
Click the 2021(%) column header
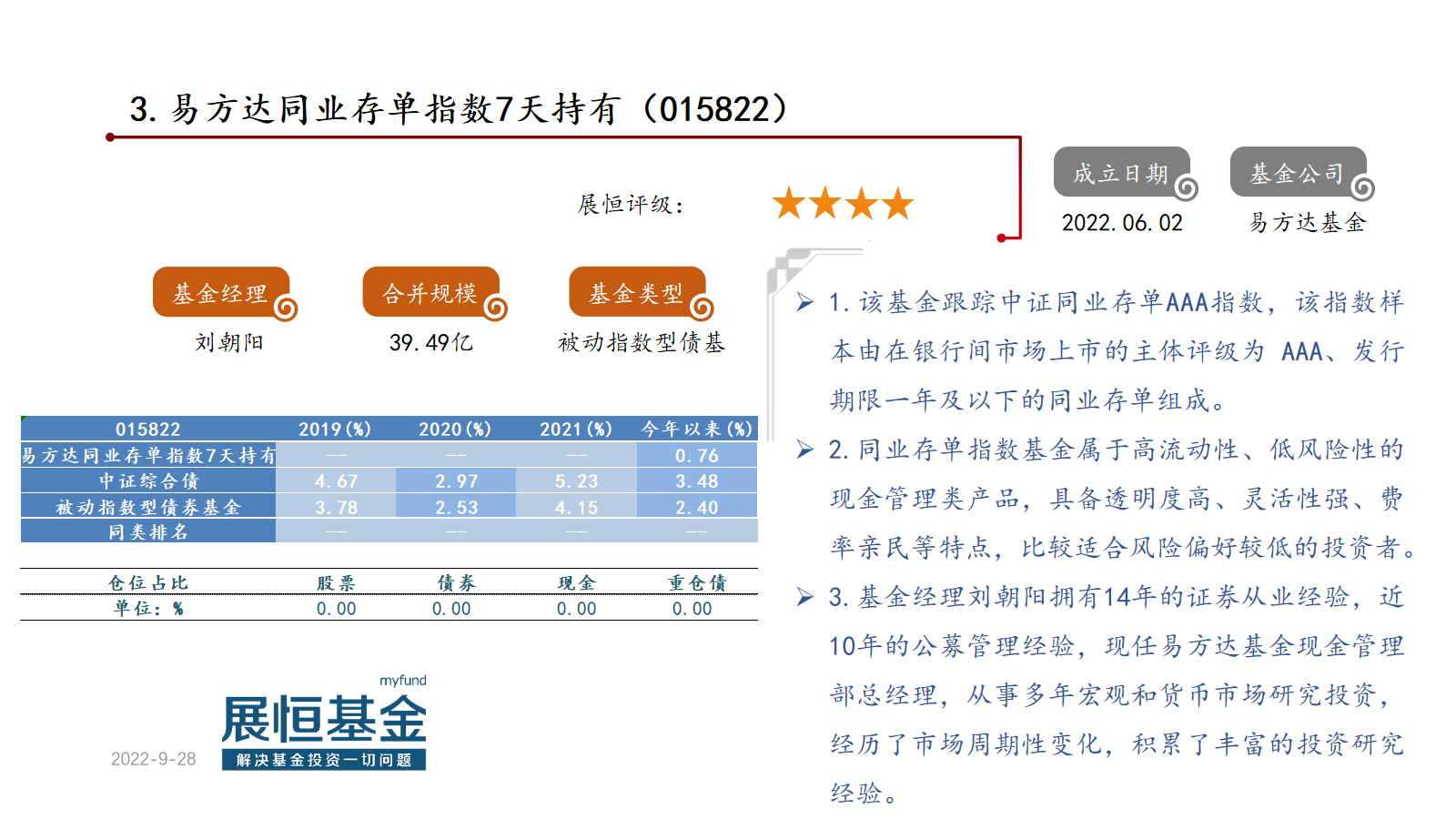point(576,429)
